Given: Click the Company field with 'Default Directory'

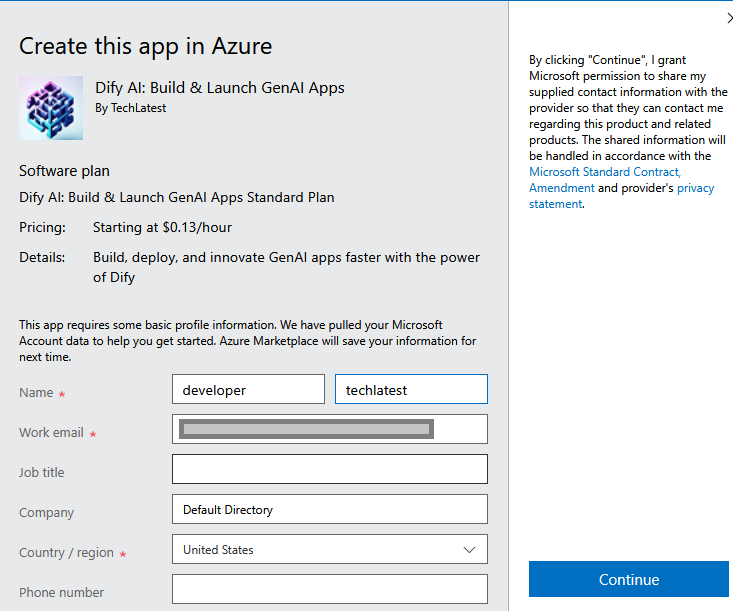Looking at the screenshot, I should [x=330, y=509].
